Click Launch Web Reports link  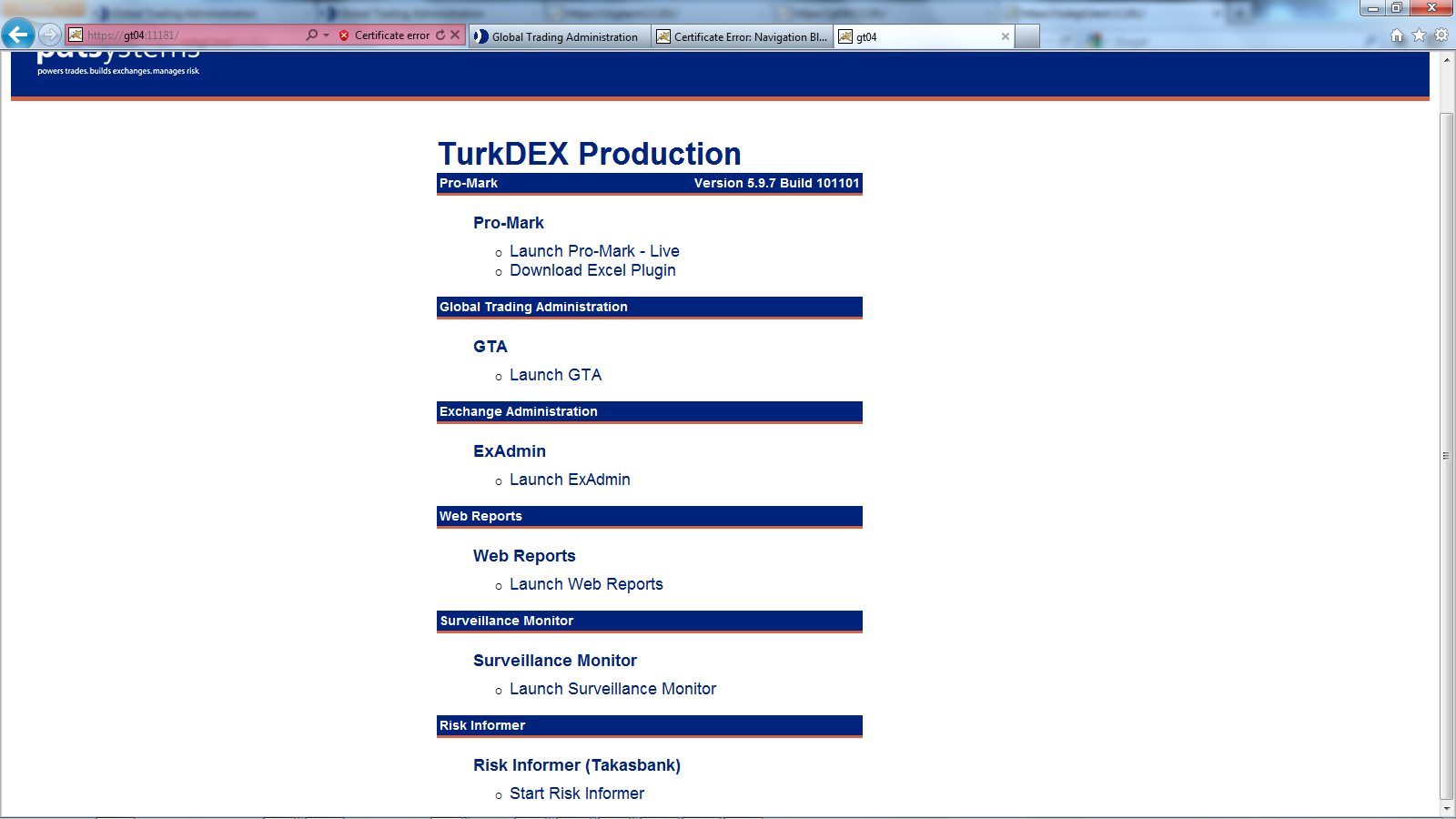click(x=586, y=584)
